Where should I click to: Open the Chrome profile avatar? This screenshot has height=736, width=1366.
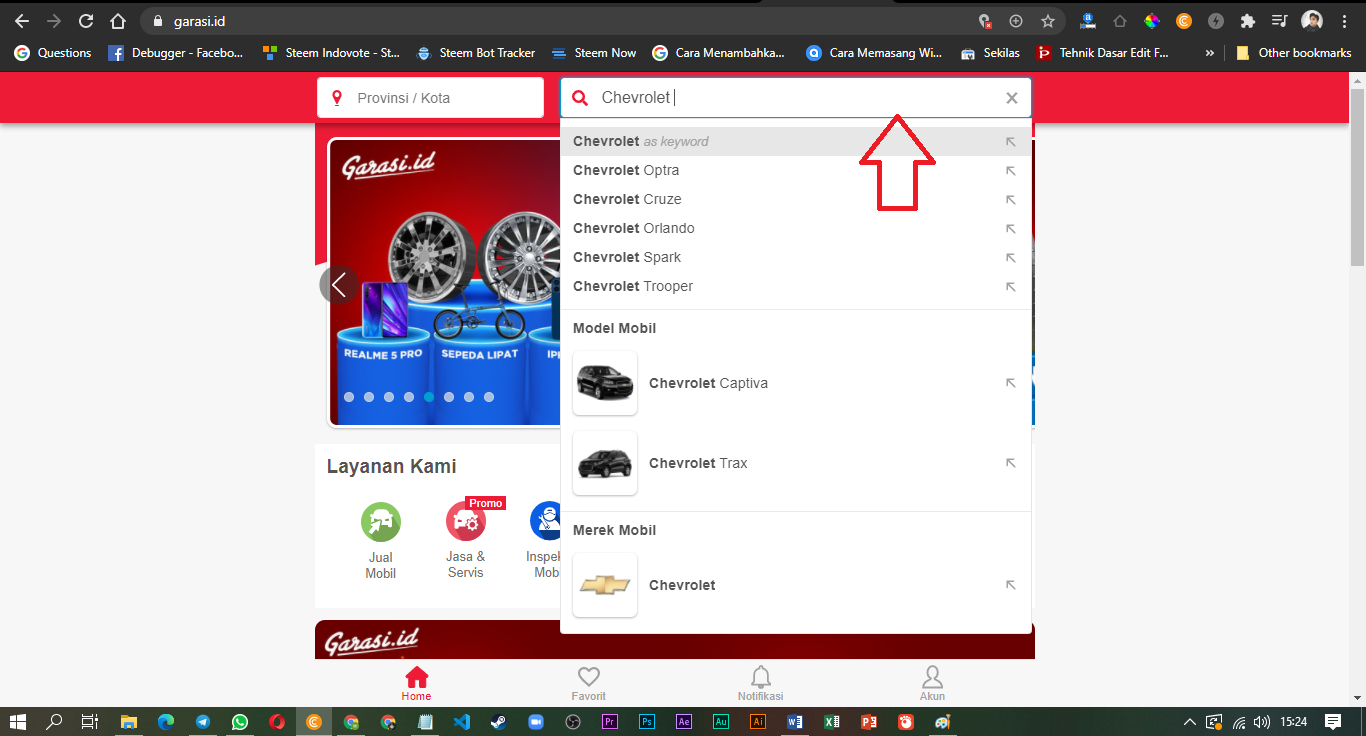pos(1312,21)
